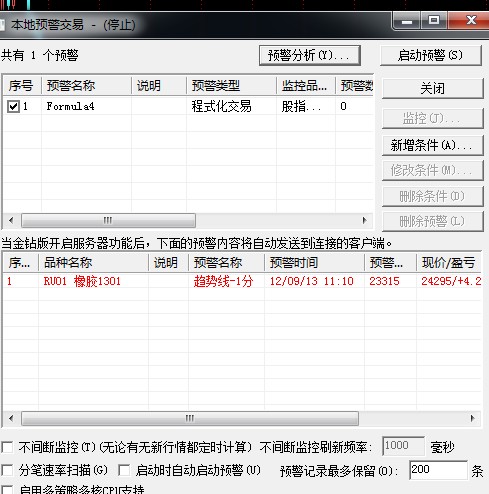Screen dimensions: 489x494
Task: Click the 预警类型 column header
Action: tap(231, 86)
